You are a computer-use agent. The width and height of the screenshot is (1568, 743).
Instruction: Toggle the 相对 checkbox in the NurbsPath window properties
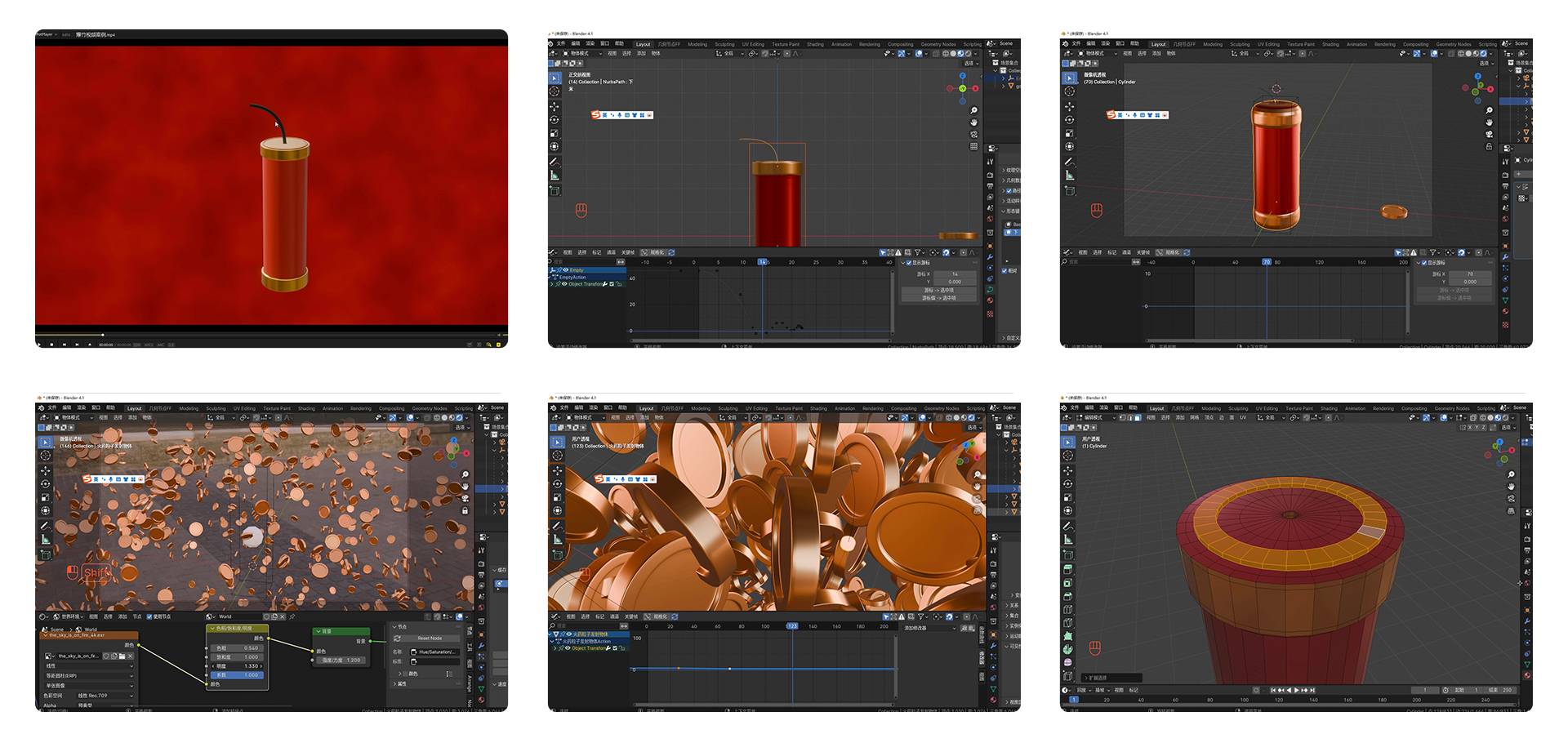pyautogui.click(x=1004, y=270)
